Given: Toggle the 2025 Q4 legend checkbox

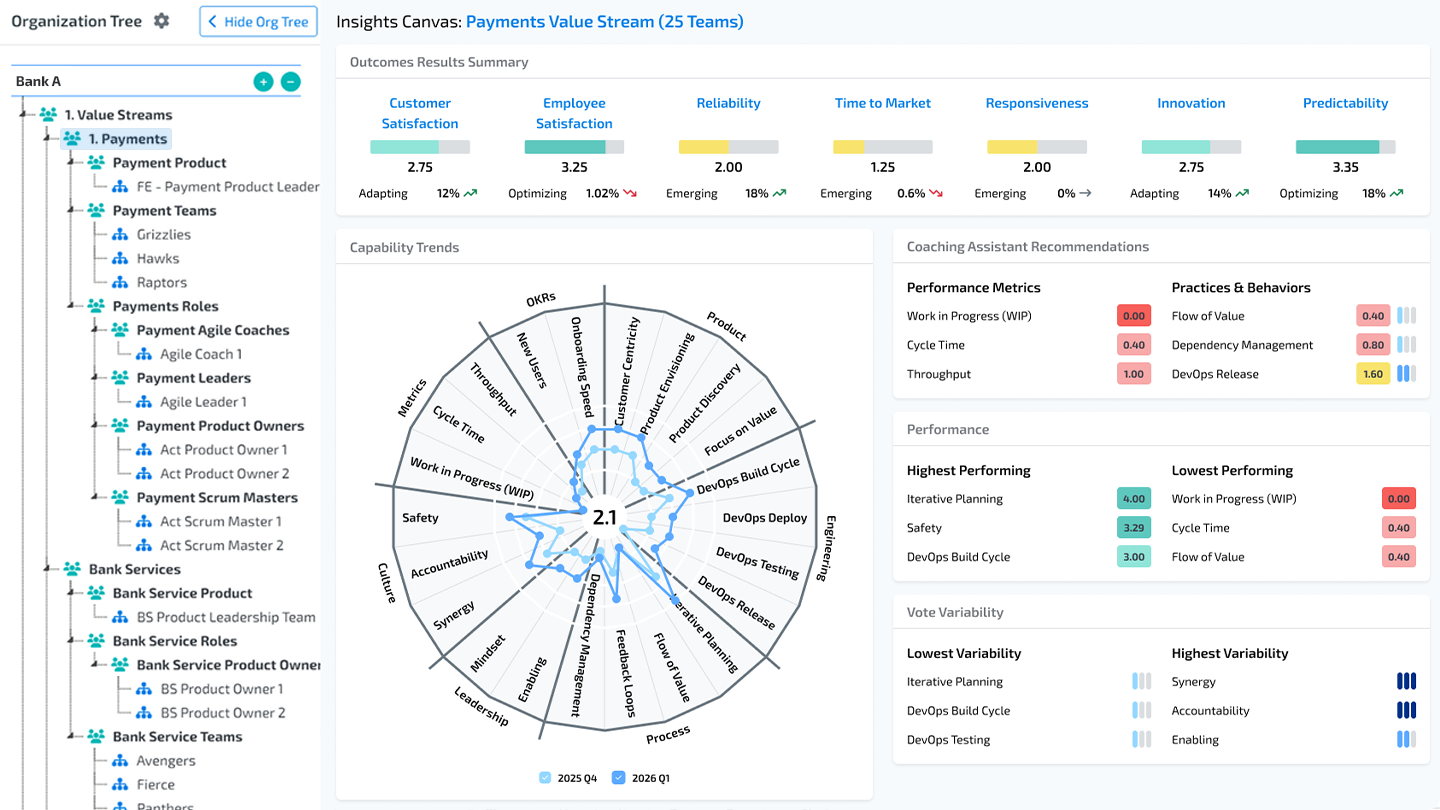Looking at the screenshot, I should coord(545,778).
